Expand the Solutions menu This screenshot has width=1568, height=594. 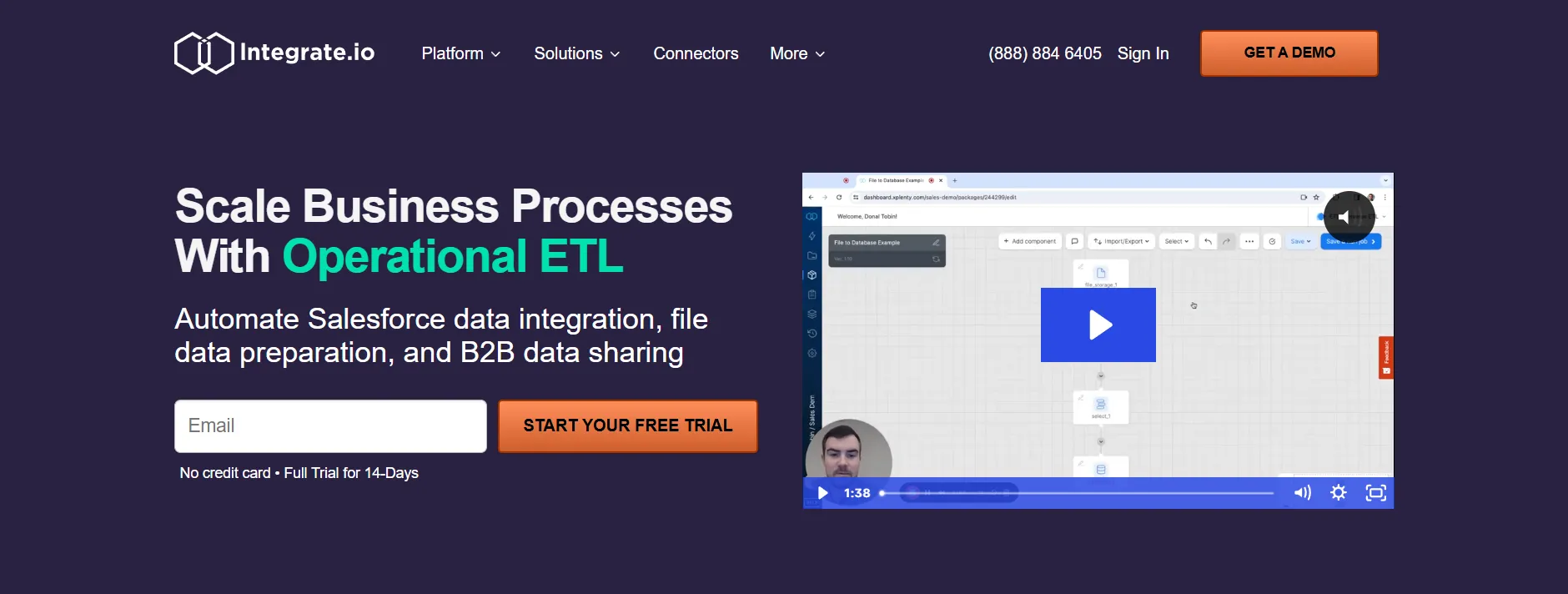576,53
